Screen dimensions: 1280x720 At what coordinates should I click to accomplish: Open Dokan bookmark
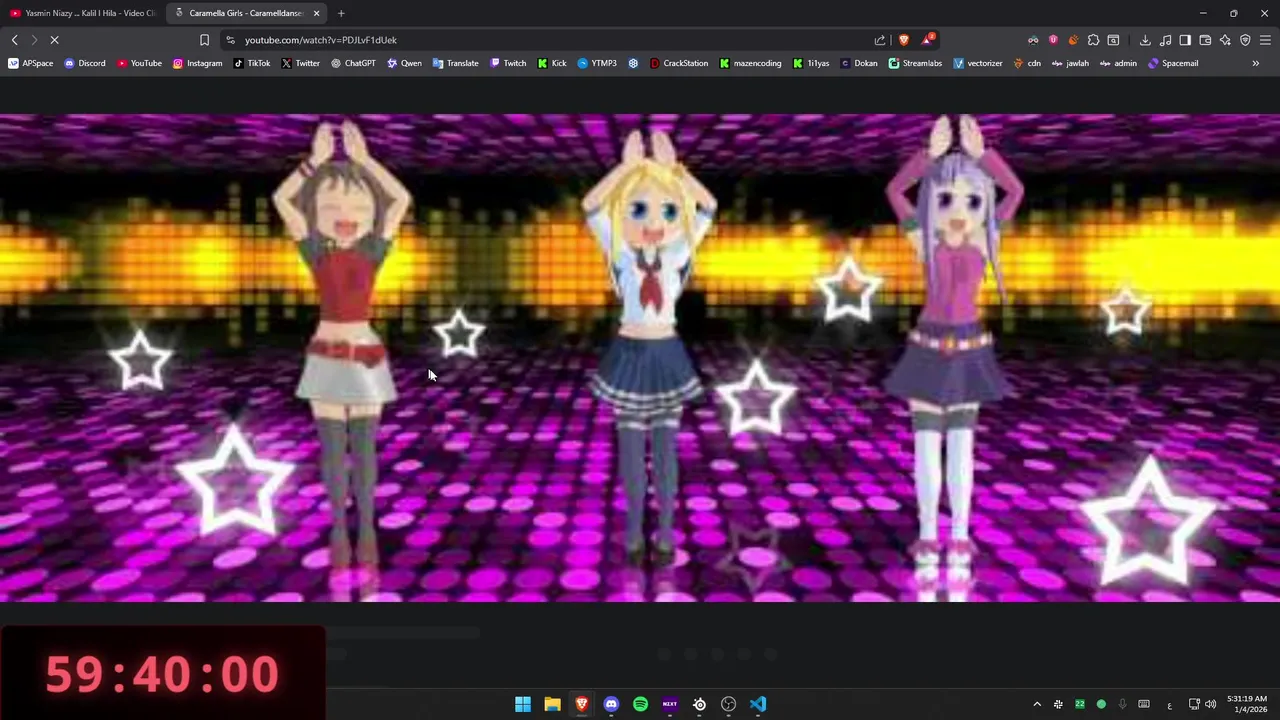(859, 63)
